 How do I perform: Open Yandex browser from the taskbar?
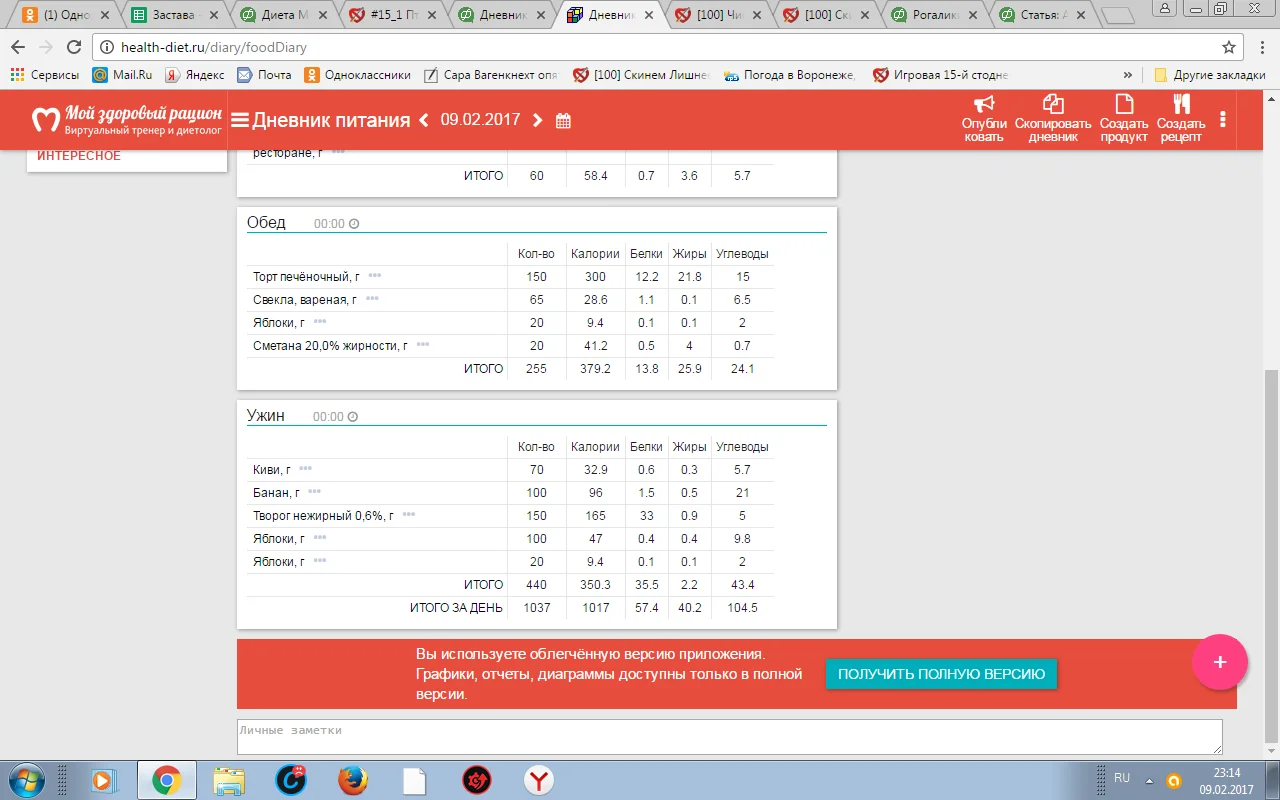tap(539, 780)
